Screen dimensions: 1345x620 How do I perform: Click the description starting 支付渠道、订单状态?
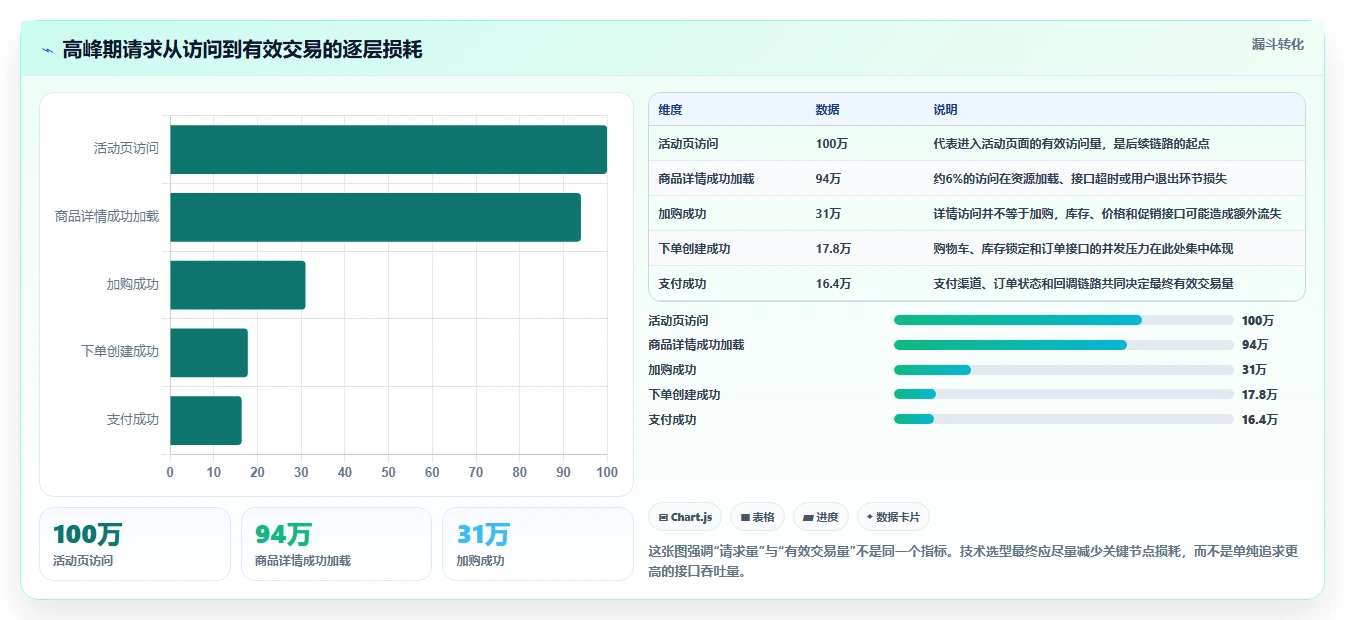[x=1084, y=284]
